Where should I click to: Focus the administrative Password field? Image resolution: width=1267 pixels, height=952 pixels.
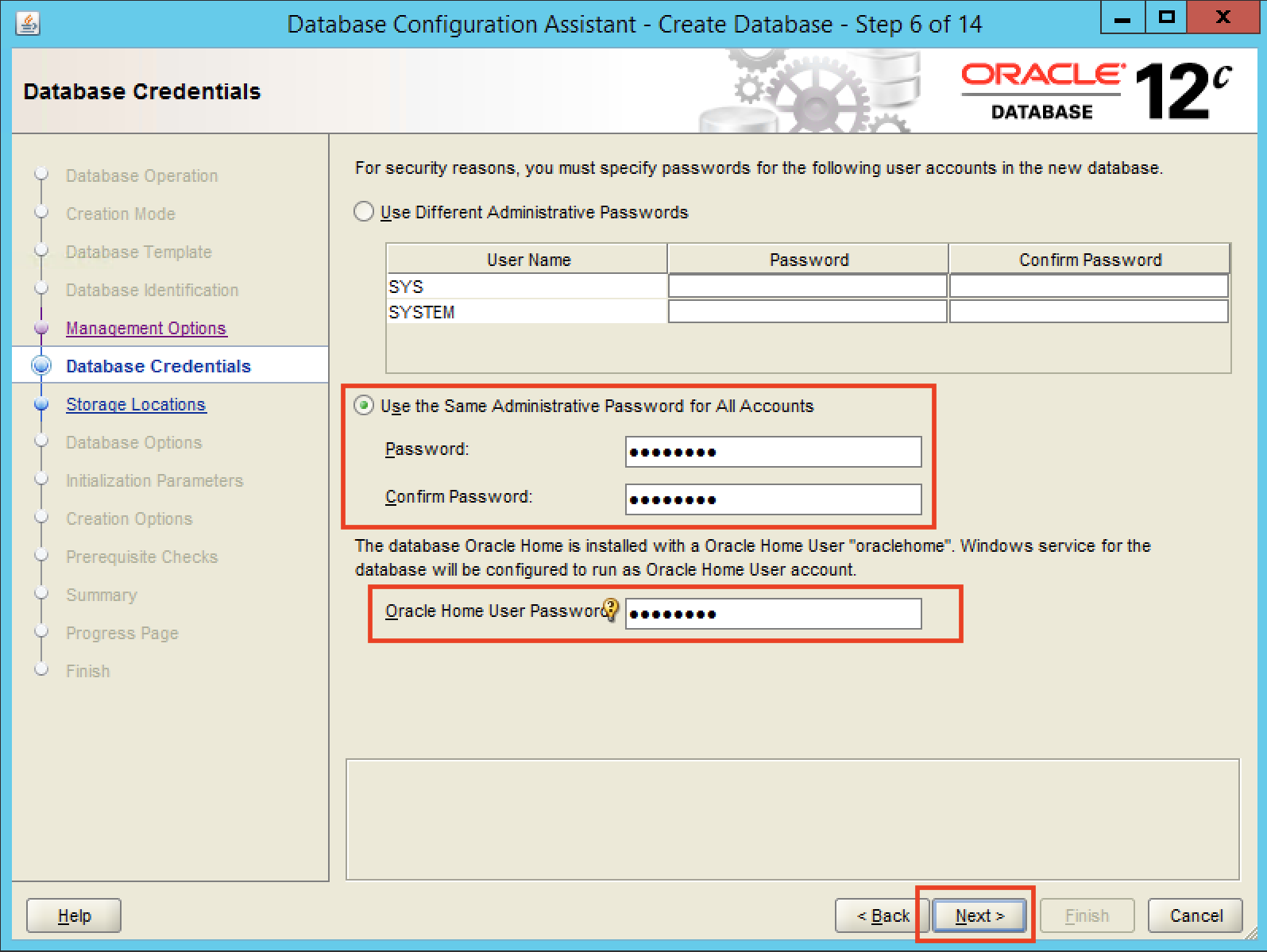point(774,452)
